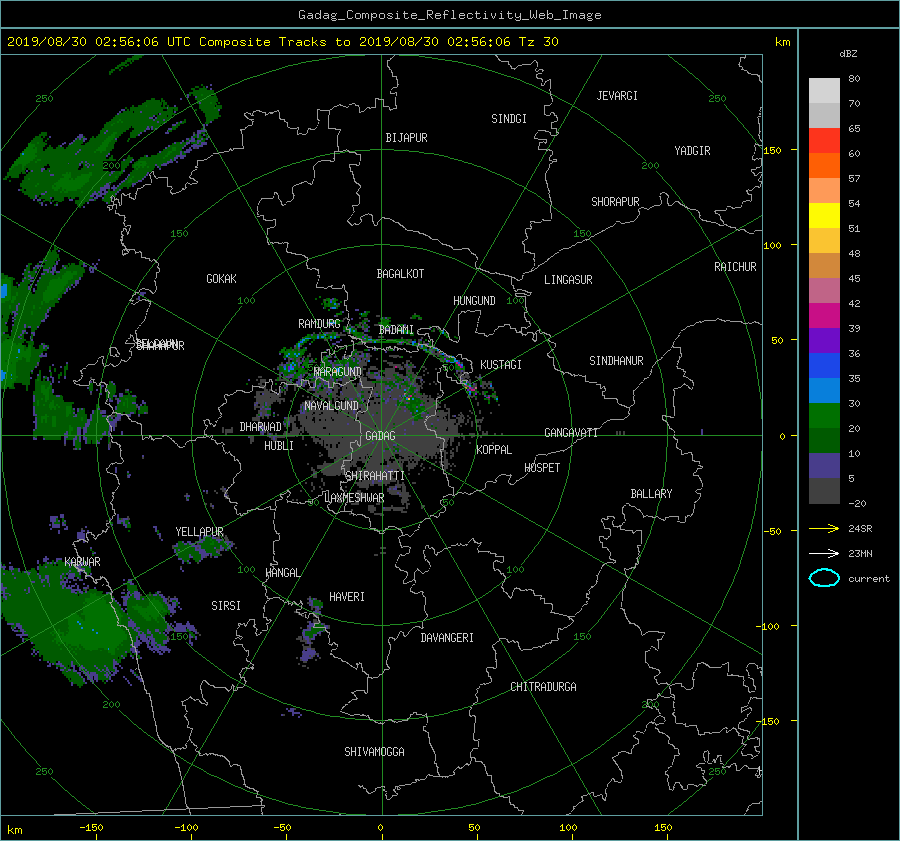
Task: Pick the purple 36-39 dBZ swatch
Action: 824,340
